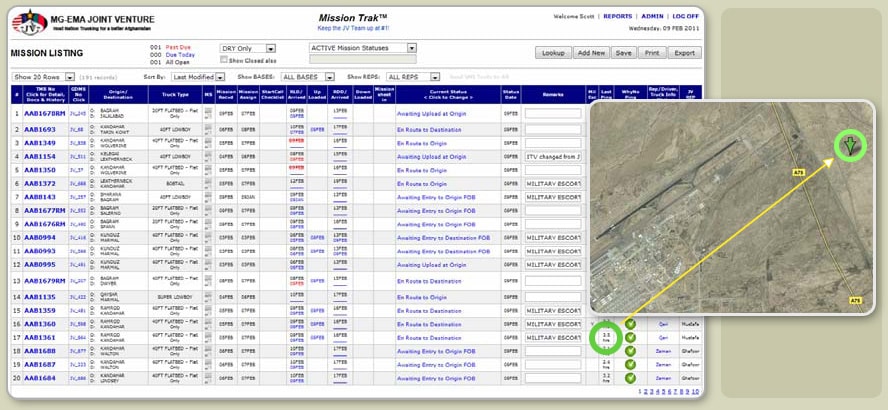The width and height of the screenshot is (888, 410).
Task: Enable the Show Closed also checkbox
Action: coord(225,60)
